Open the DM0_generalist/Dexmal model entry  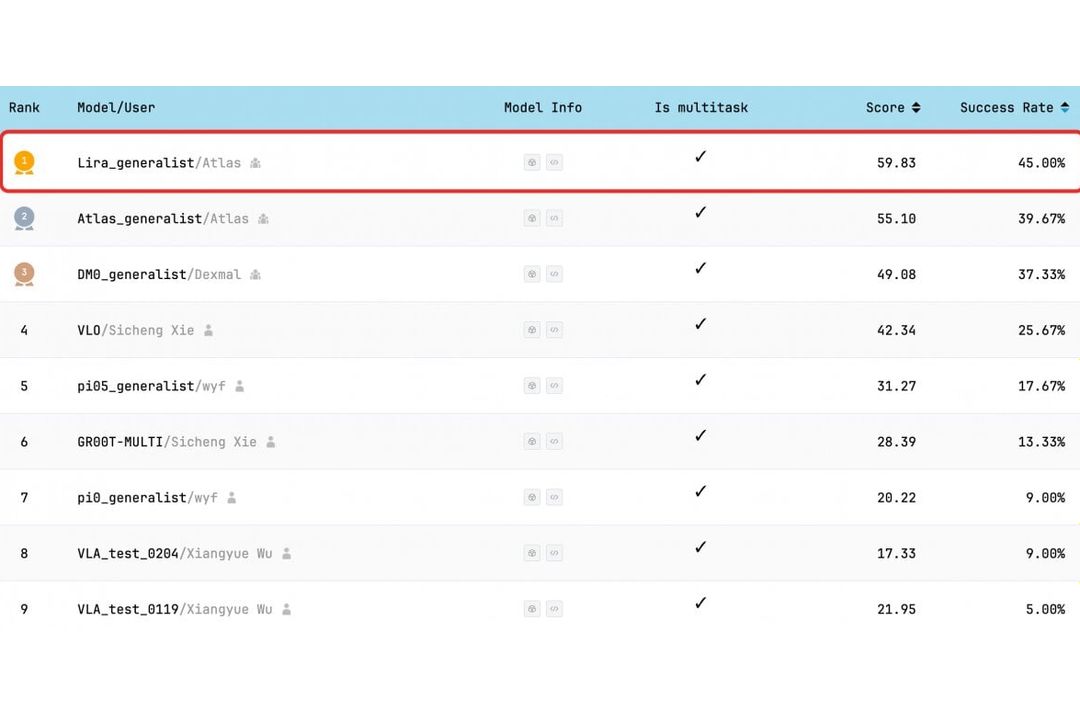point(159,274)
